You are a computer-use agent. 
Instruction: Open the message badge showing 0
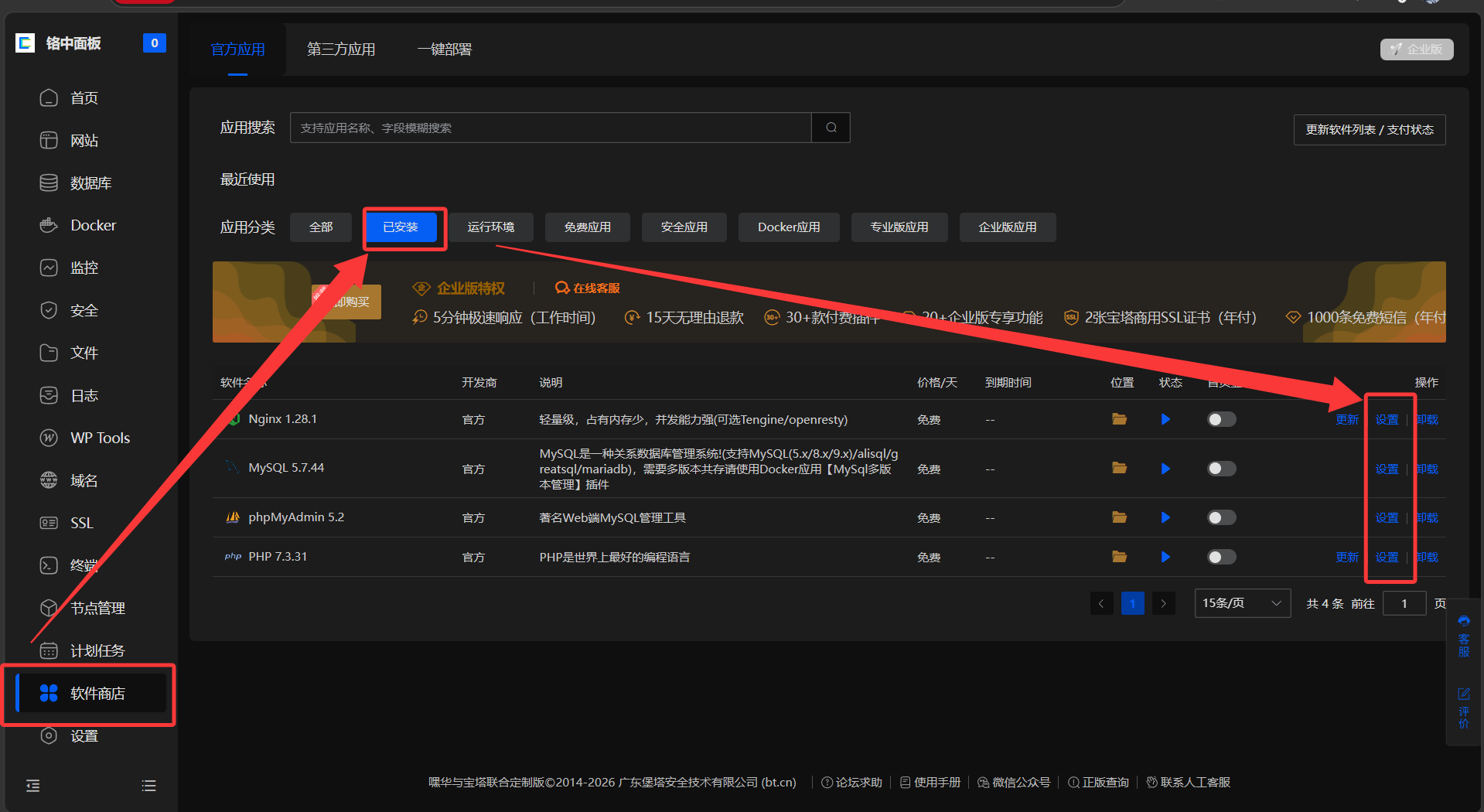click(x=155, y=43)
